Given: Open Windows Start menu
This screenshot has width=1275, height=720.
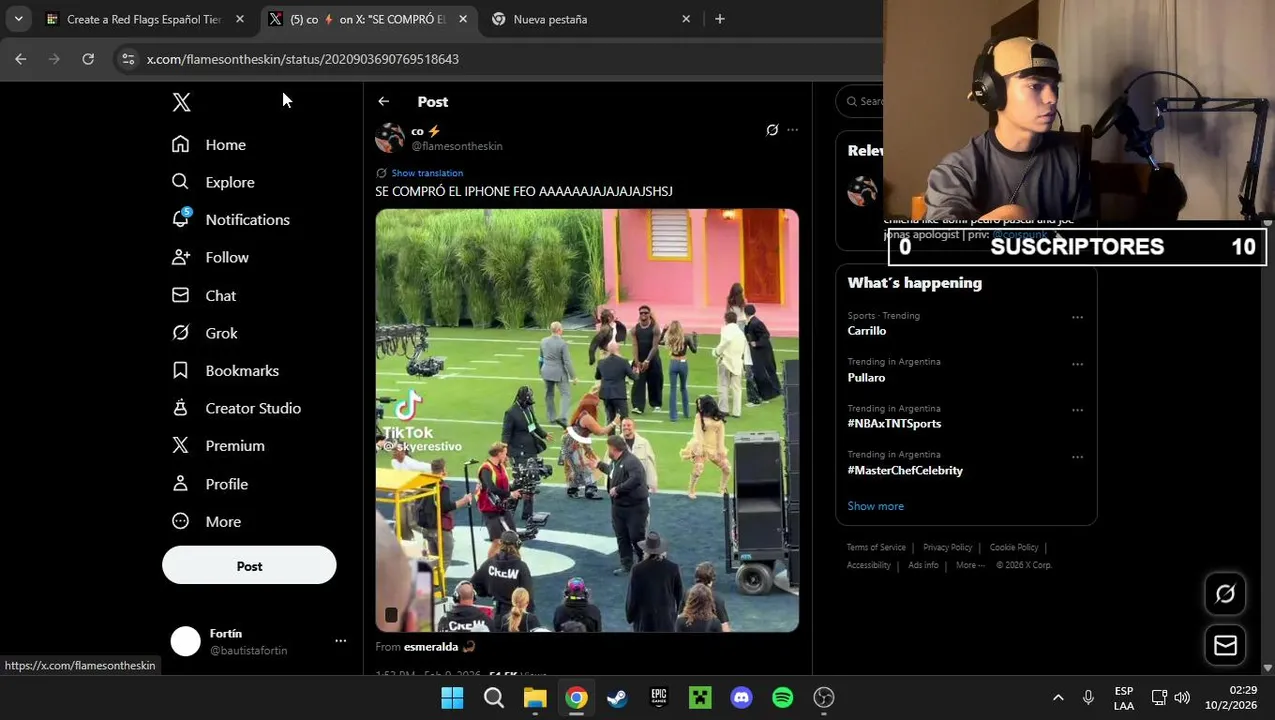Looking at the screenshot, I should tap(452, 698).
